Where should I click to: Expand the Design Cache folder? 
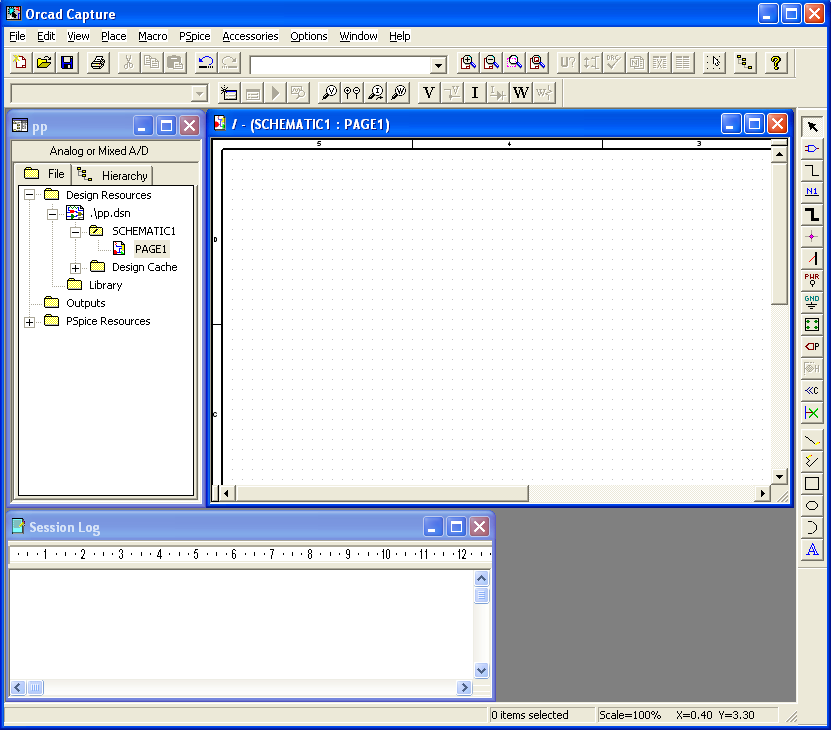(75, 268)
